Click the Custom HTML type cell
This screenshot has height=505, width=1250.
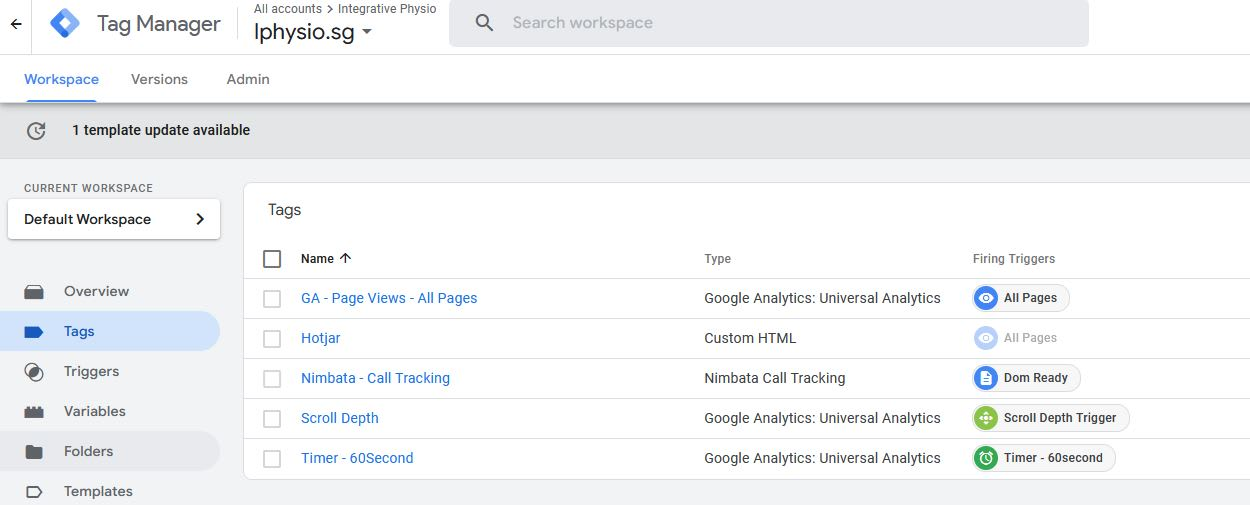click(750, 338)
